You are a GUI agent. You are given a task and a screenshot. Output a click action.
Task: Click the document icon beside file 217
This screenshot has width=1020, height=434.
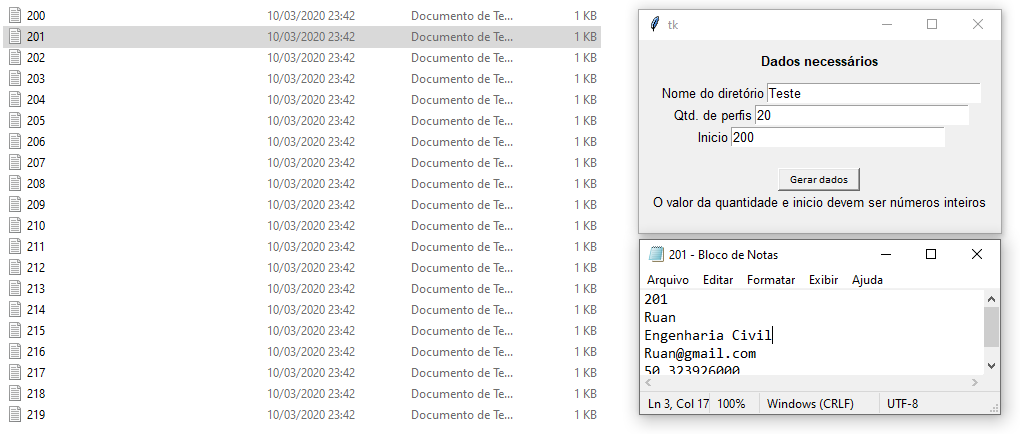15,373
